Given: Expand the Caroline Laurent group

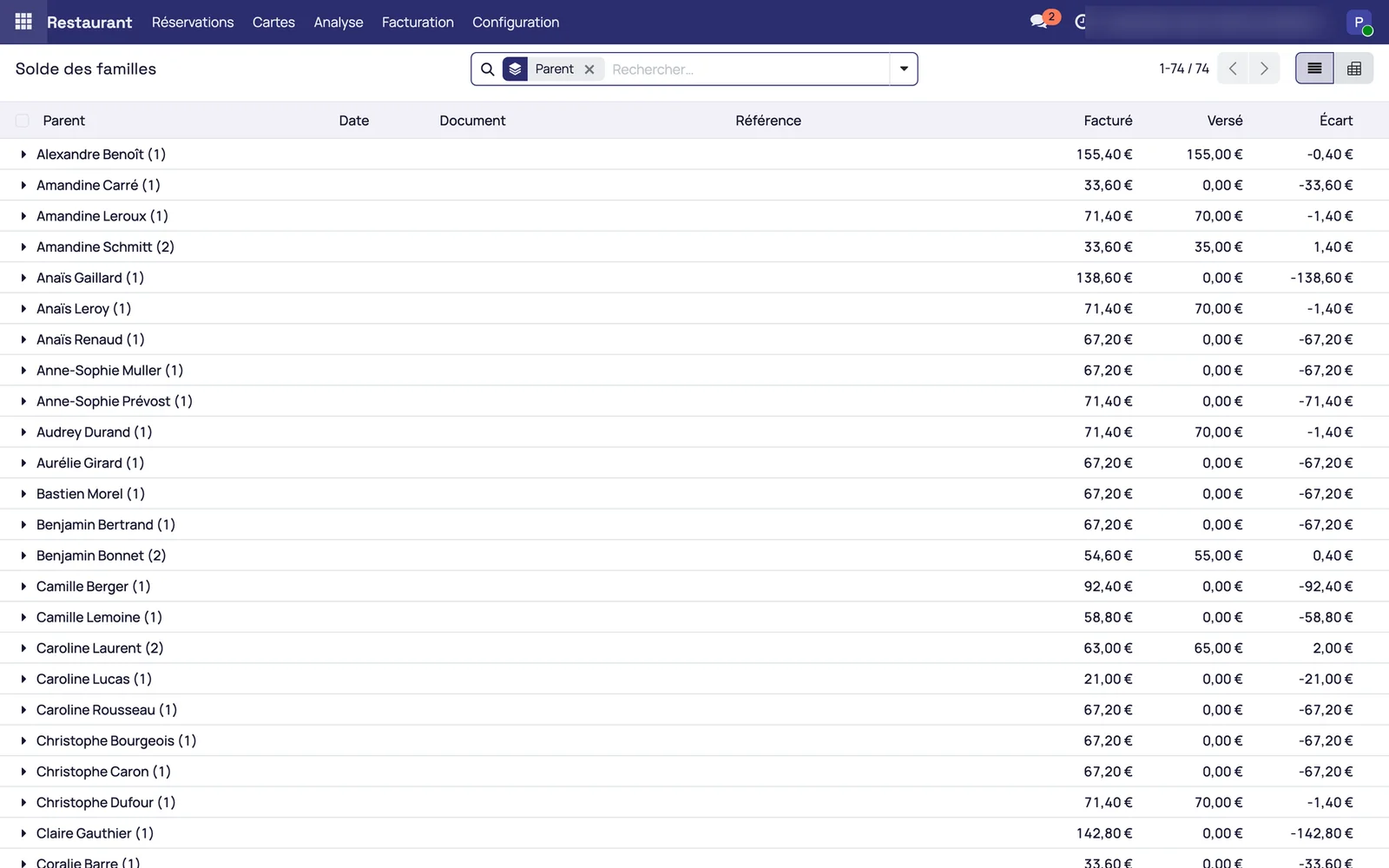Looking at the screenshot, I should point(23,648).
